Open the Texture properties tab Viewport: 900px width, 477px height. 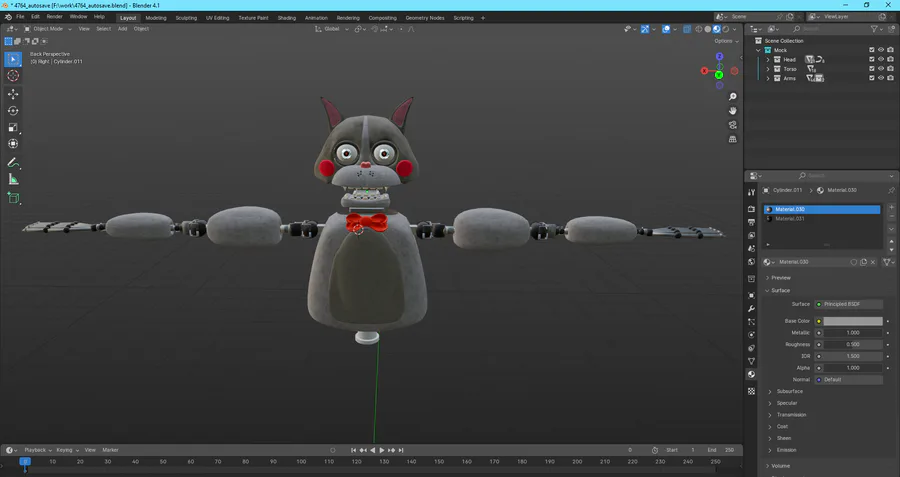point(751,391)
